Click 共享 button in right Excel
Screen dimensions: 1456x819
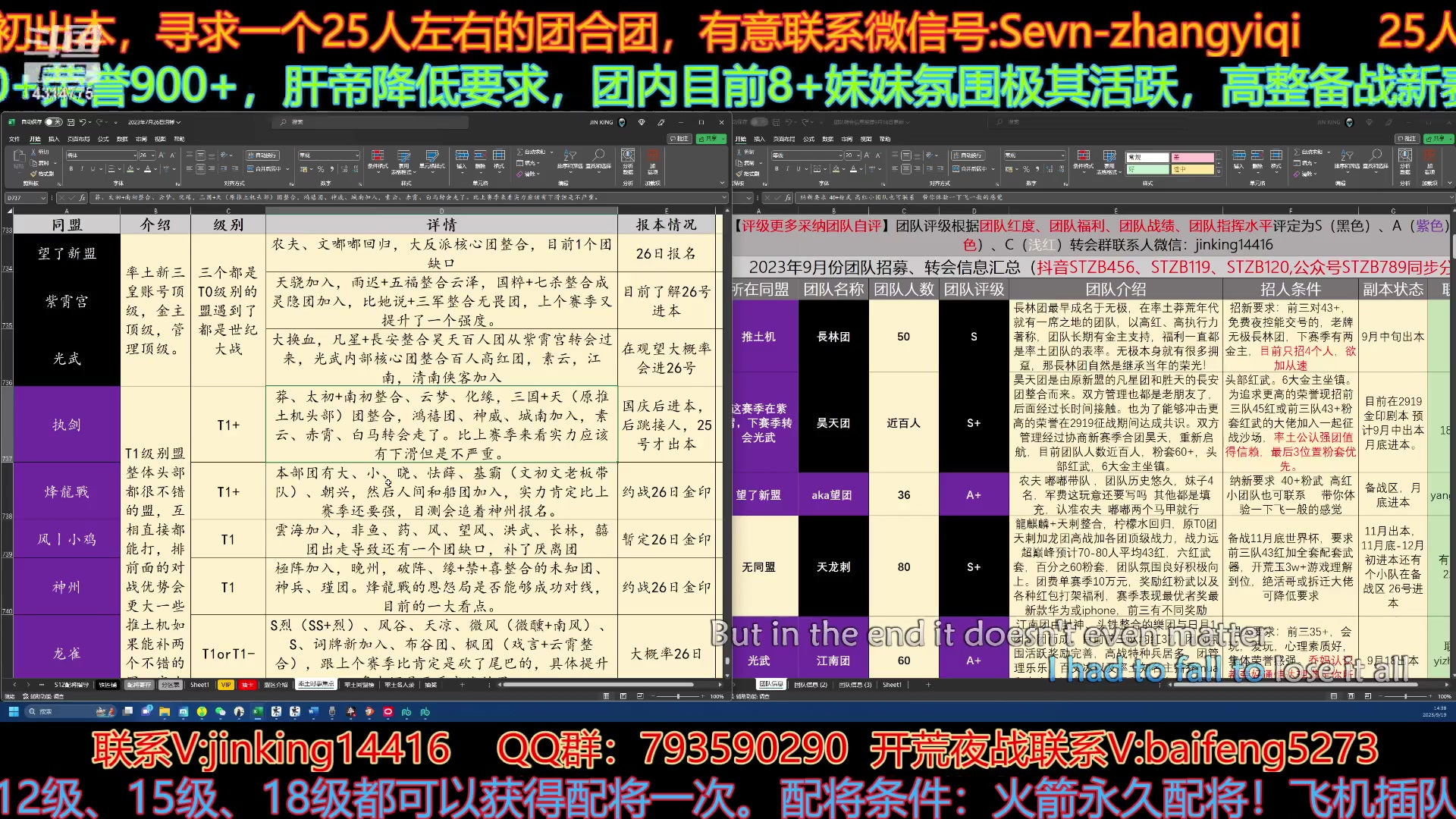coord(1438,139)
